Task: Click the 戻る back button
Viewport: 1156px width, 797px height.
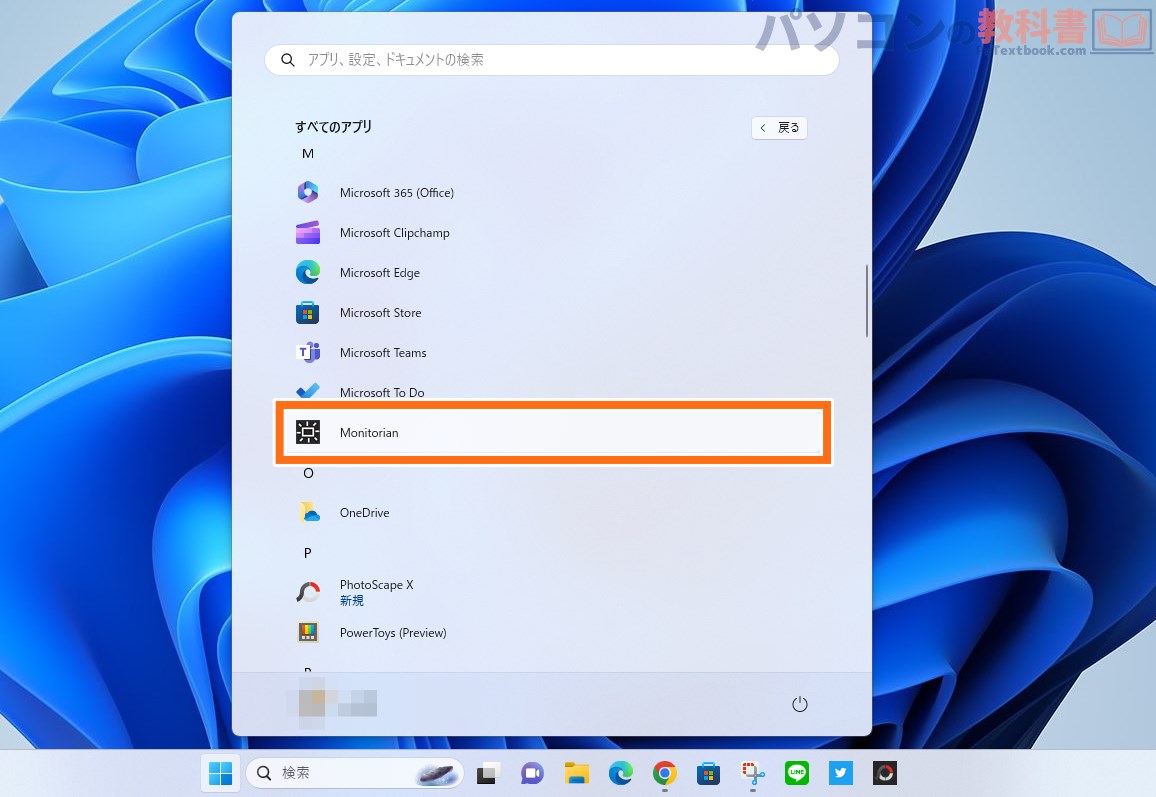Action: point(779,128)
